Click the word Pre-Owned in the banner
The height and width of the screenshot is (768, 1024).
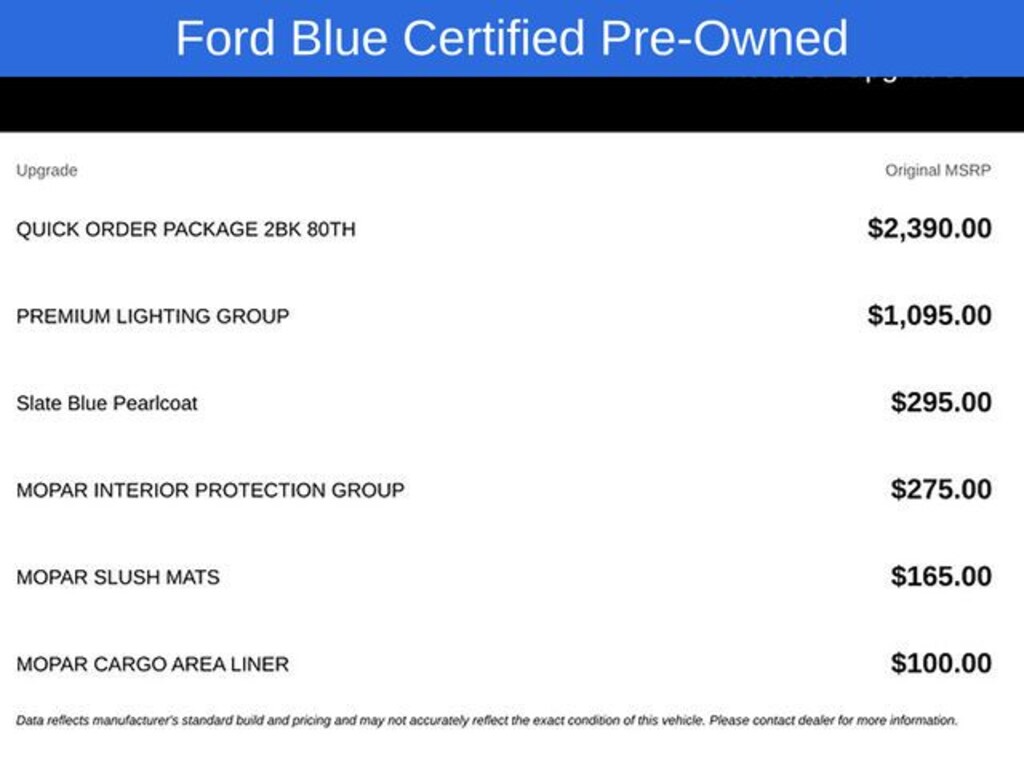click(x=724, y=38)
